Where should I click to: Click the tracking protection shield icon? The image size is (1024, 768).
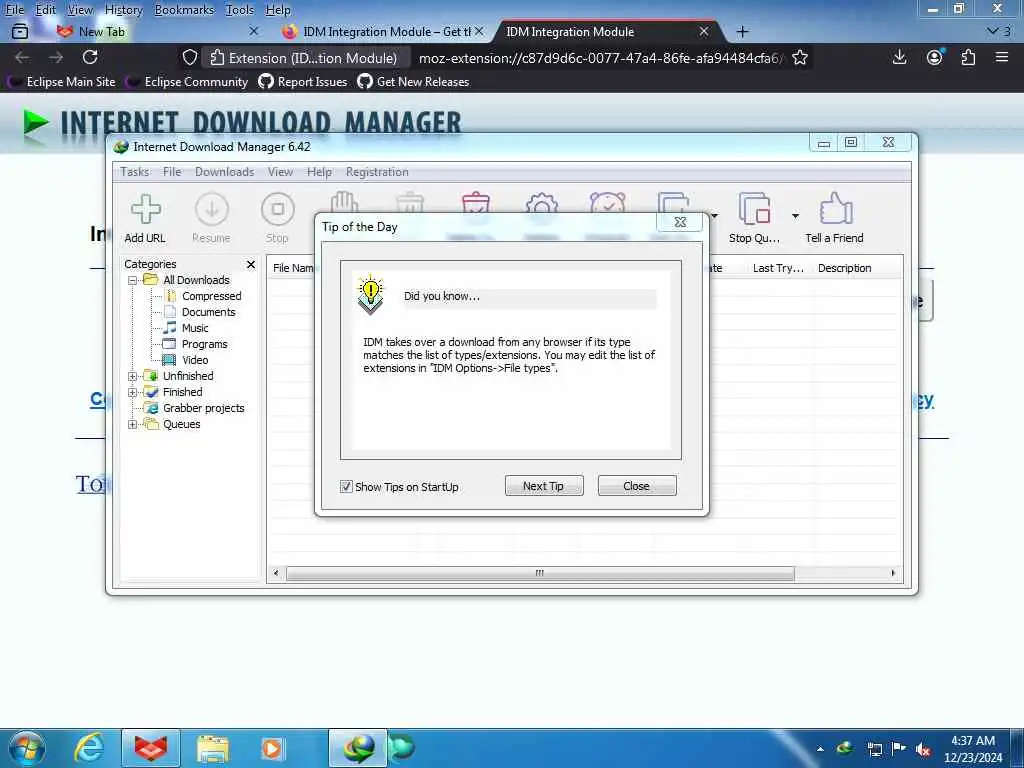click(189, 57)
